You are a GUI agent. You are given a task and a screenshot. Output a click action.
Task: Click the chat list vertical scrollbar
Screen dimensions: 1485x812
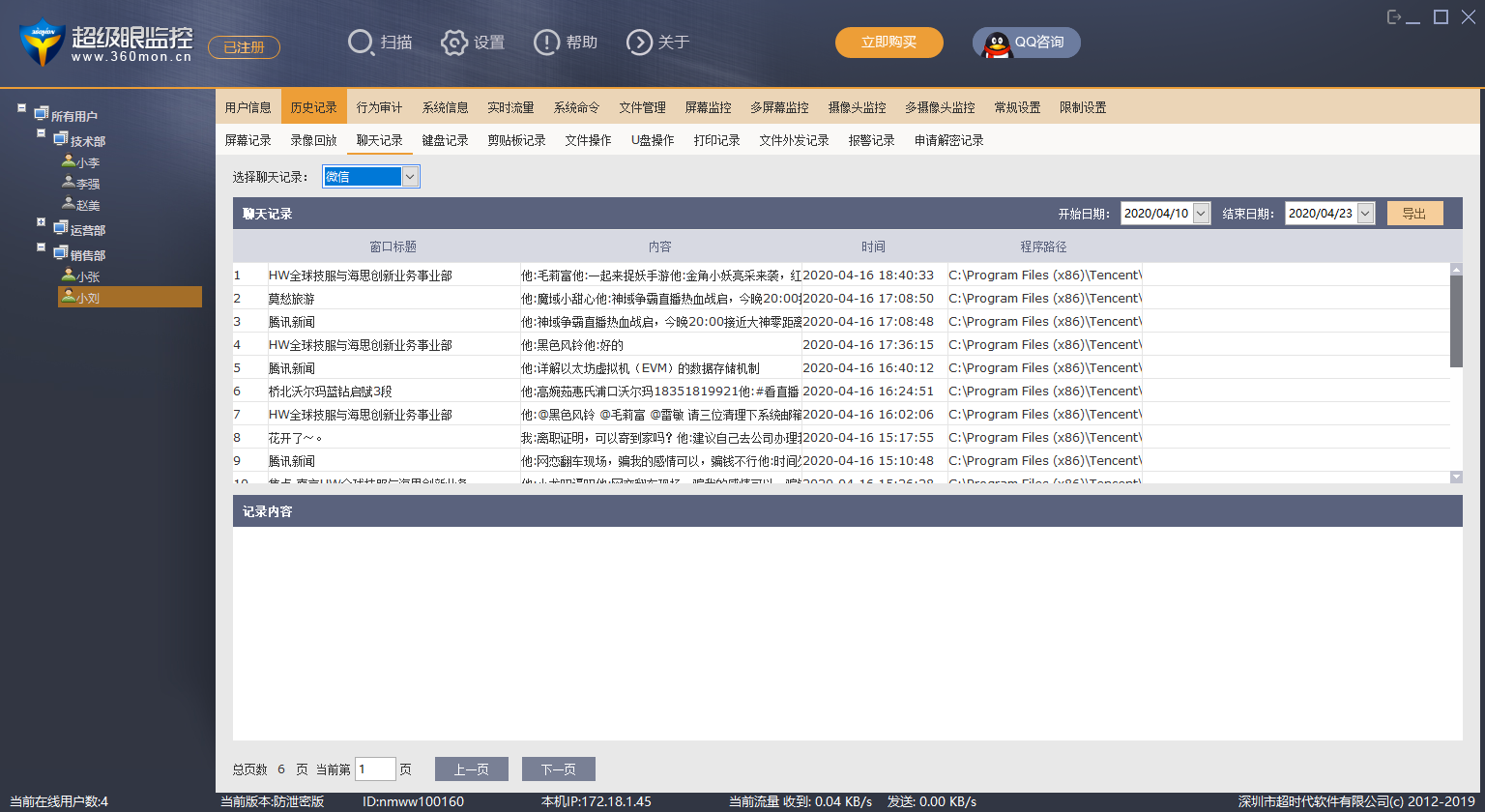point(1456,321)
